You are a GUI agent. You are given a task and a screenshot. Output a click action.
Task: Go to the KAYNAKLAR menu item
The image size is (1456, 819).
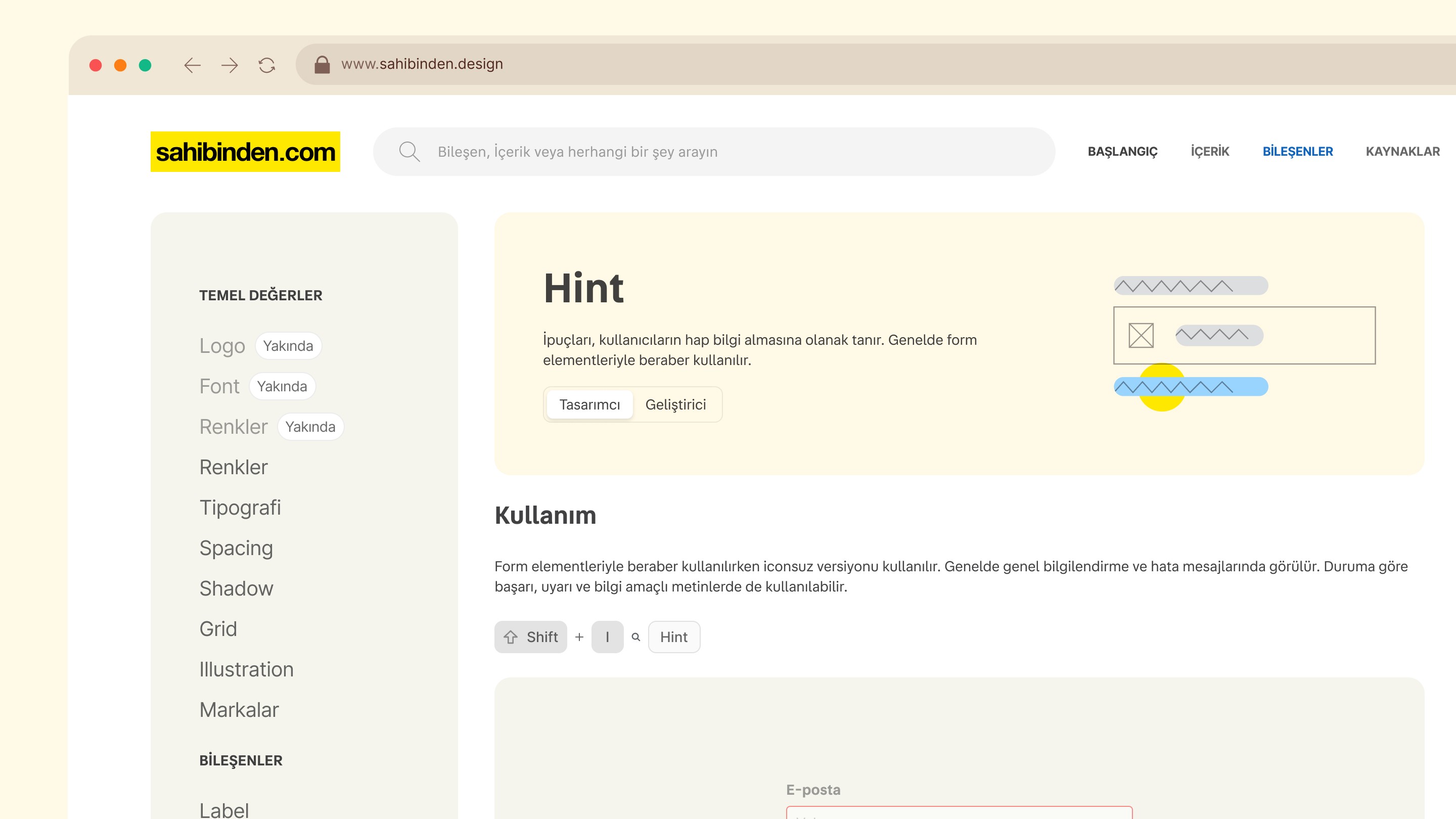[x=1402, y=152]
